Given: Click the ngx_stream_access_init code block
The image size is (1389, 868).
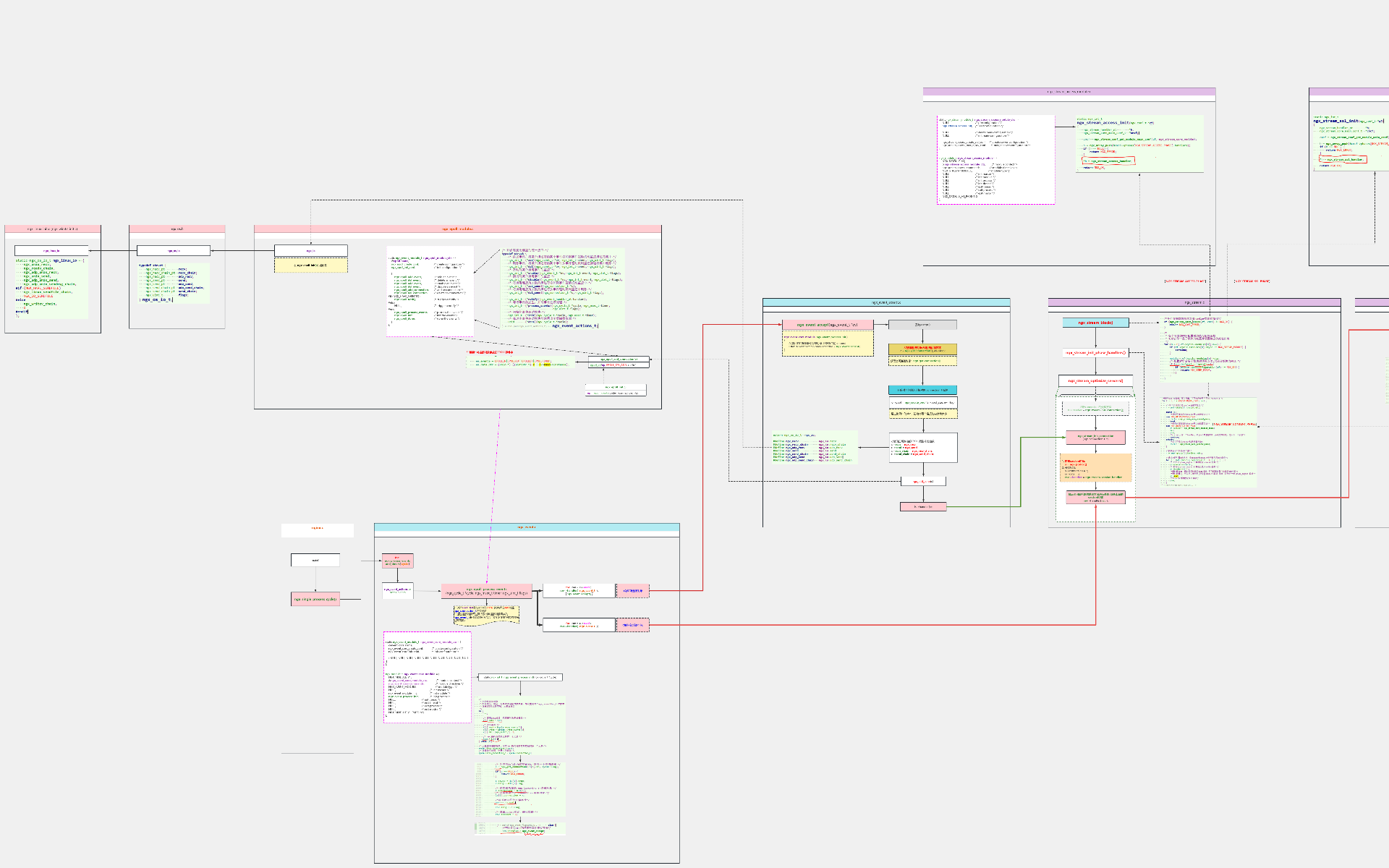Looking at the screenshot, I should [x=1139, y=143].
